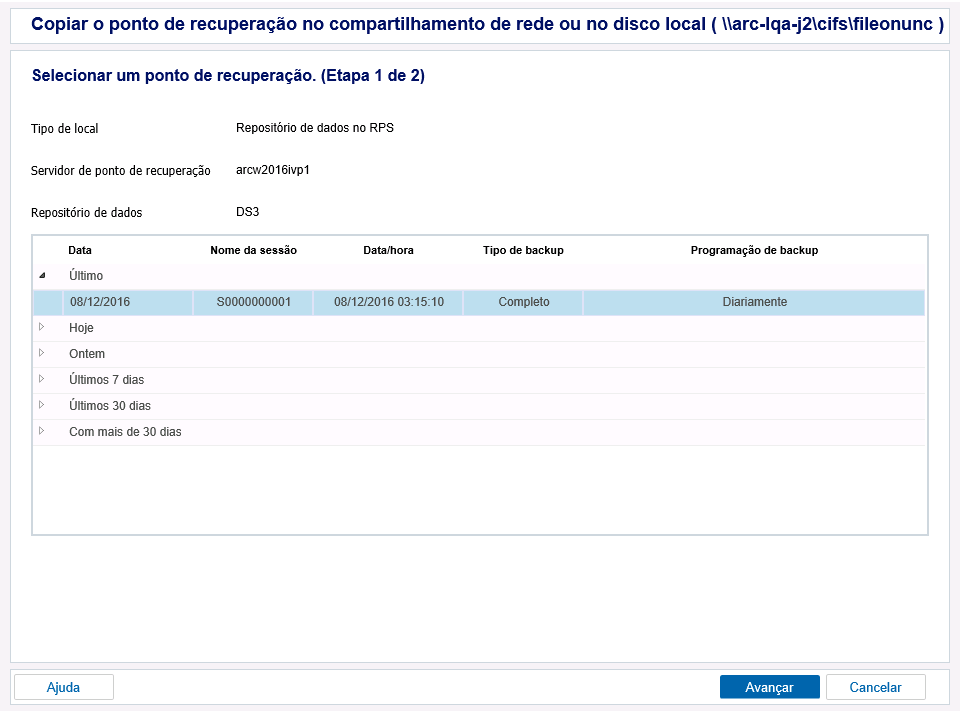Screen dimensions: 960x712
Task: Expand the Ontem group arrow
Action: [x=42, y=353]
